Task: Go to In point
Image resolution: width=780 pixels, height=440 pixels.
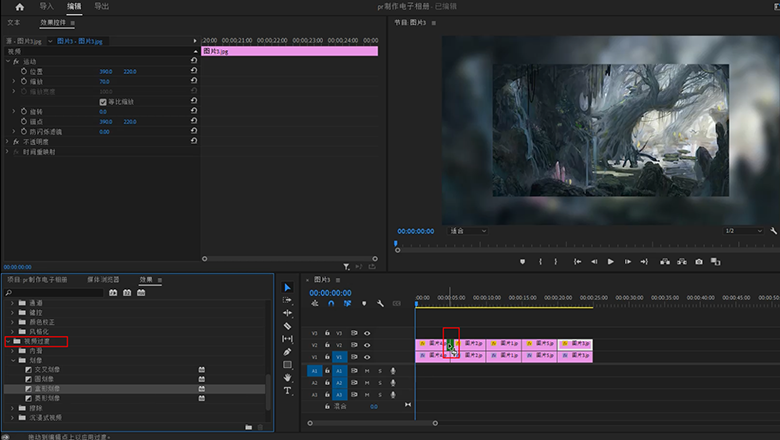Action: pos(577,262)
